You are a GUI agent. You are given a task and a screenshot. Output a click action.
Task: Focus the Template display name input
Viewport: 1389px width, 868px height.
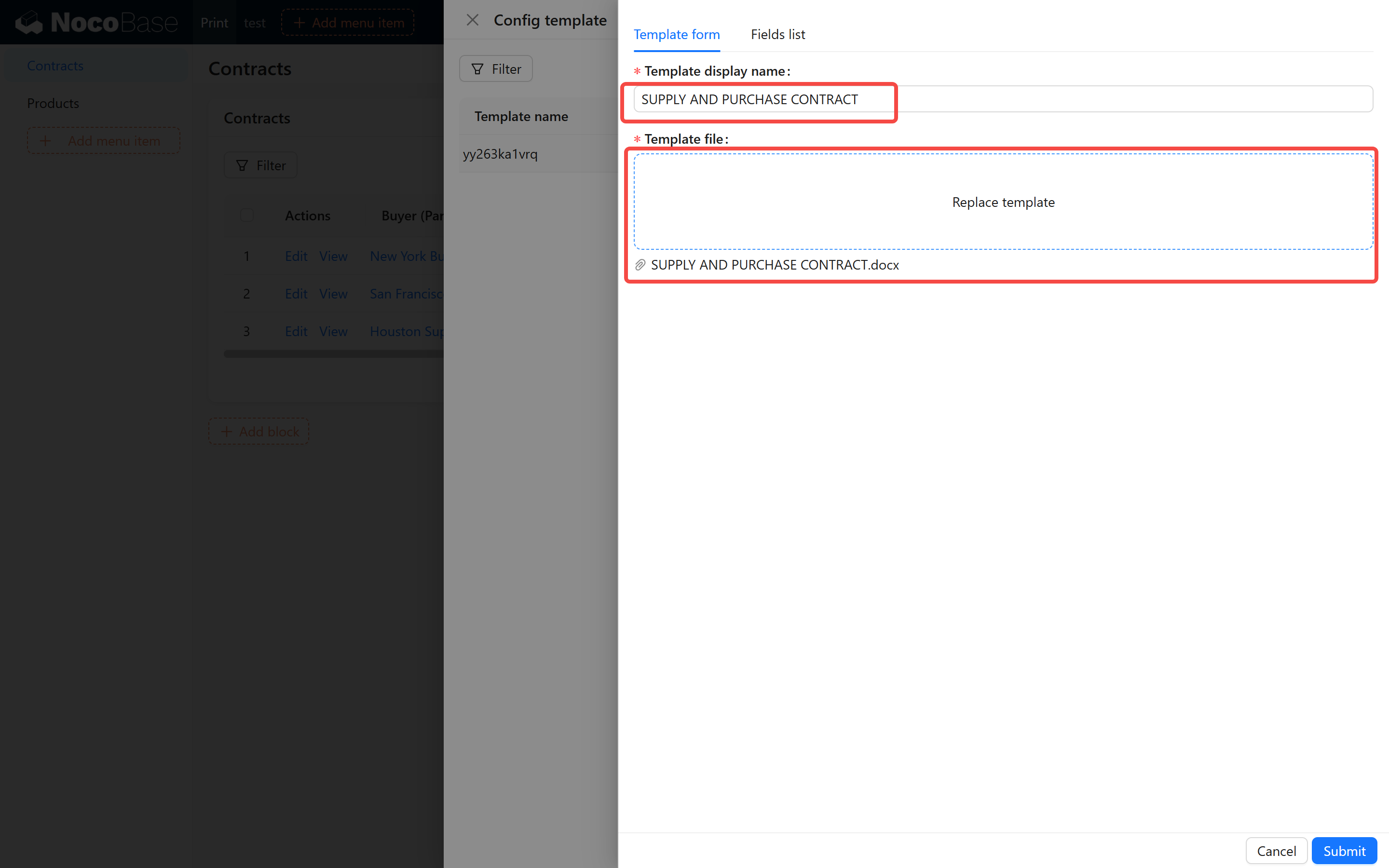coord(1002,99)
